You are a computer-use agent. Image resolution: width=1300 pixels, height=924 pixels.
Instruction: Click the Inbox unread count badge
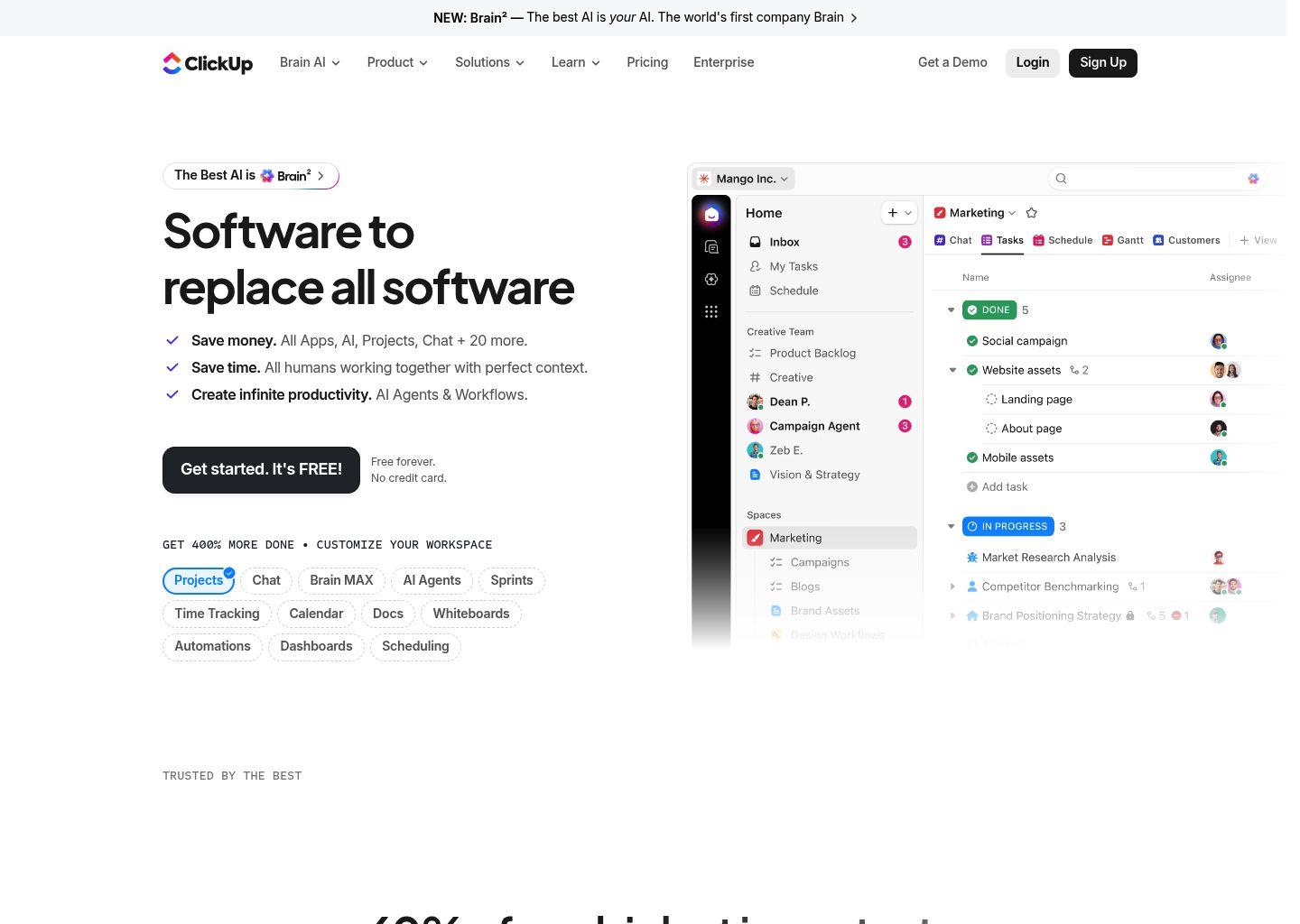(905, 242)
